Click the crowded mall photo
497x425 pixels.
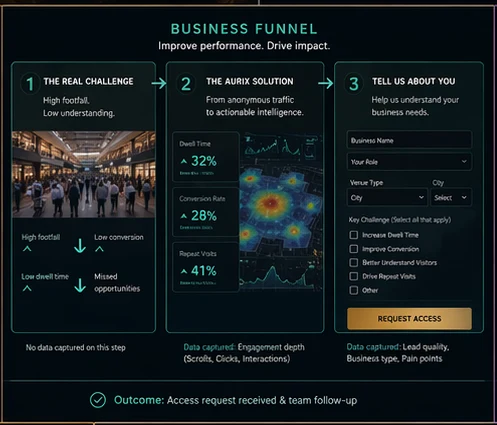click(x=84, y=174)
